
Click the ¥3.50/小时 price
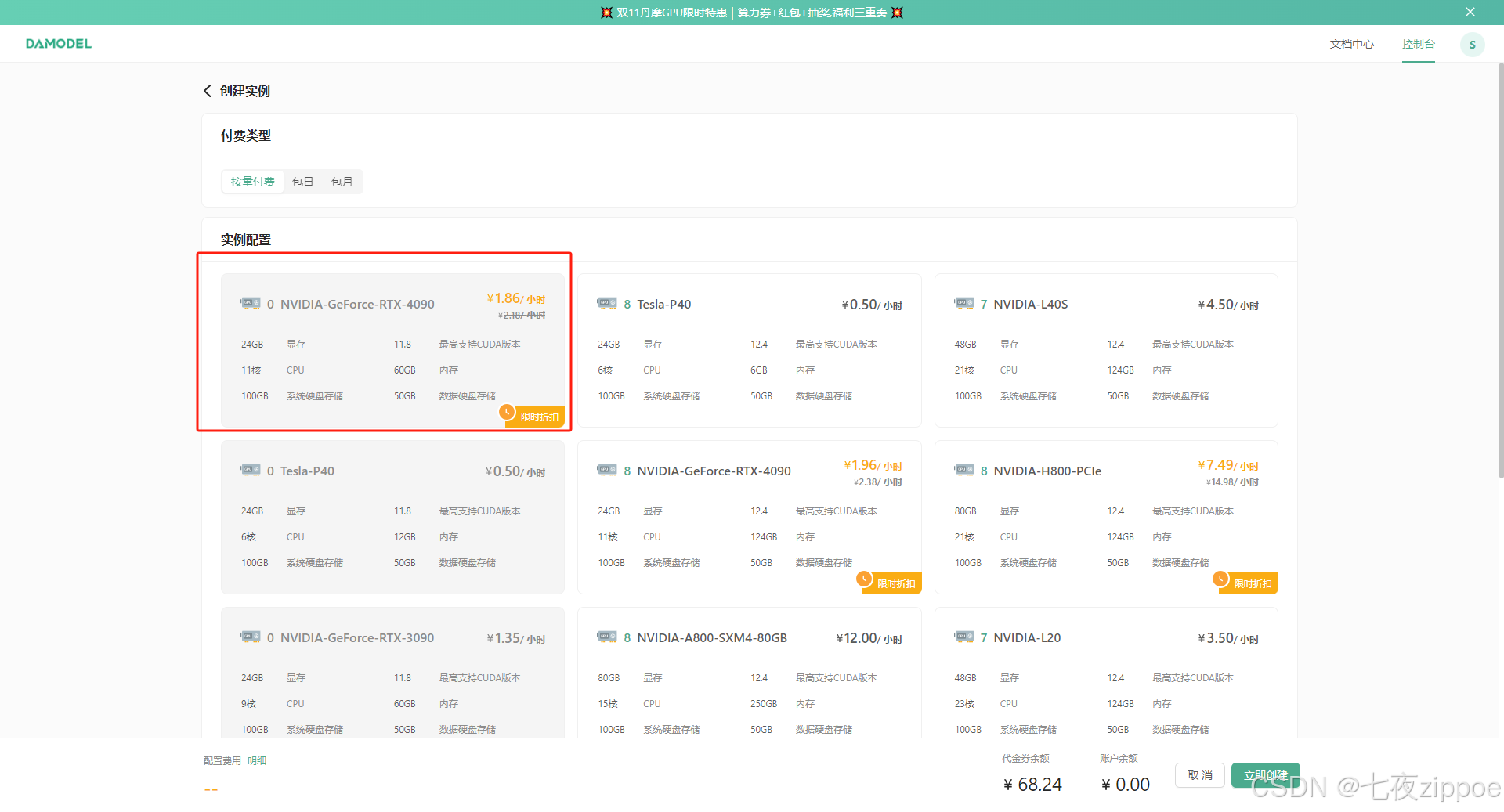1228,638
